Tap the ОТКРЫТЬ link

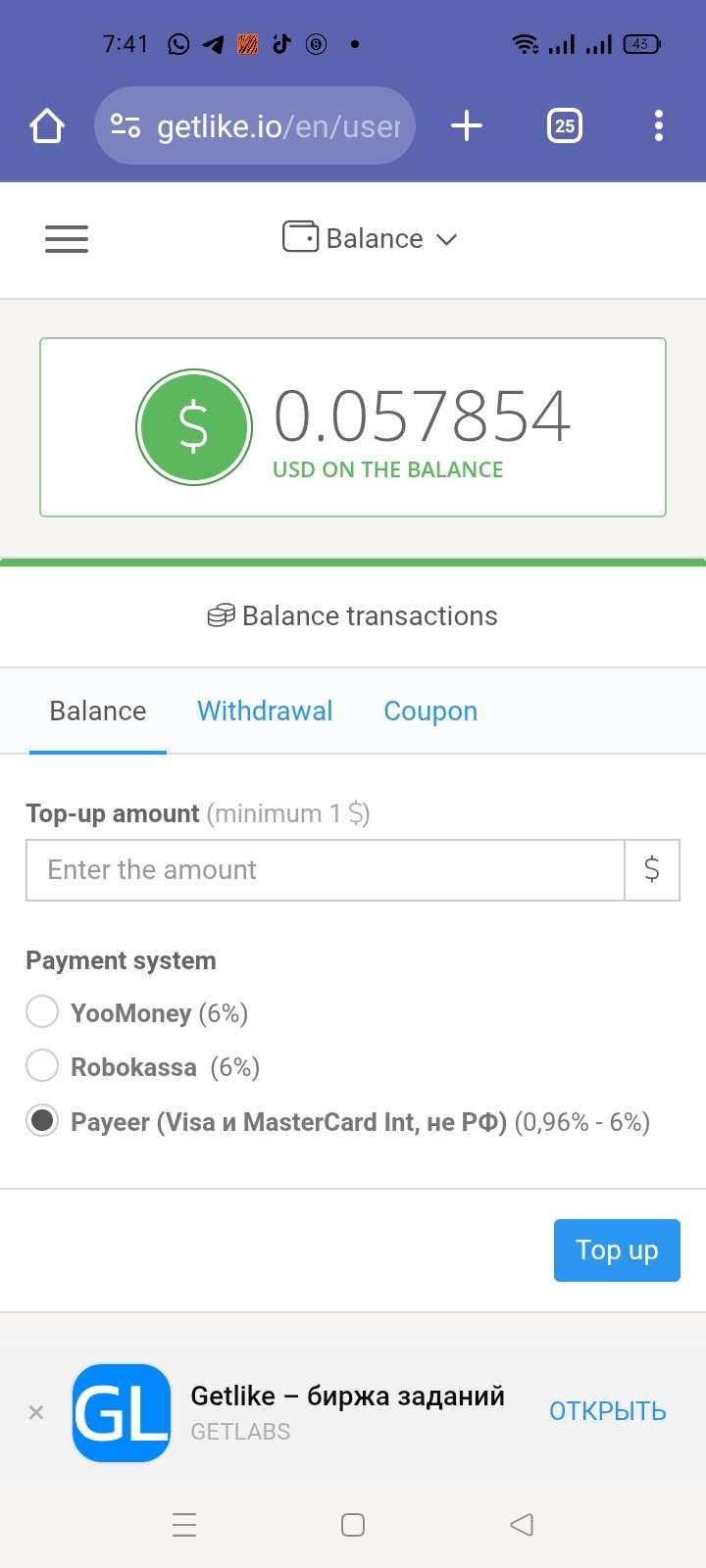(608, 1411)
